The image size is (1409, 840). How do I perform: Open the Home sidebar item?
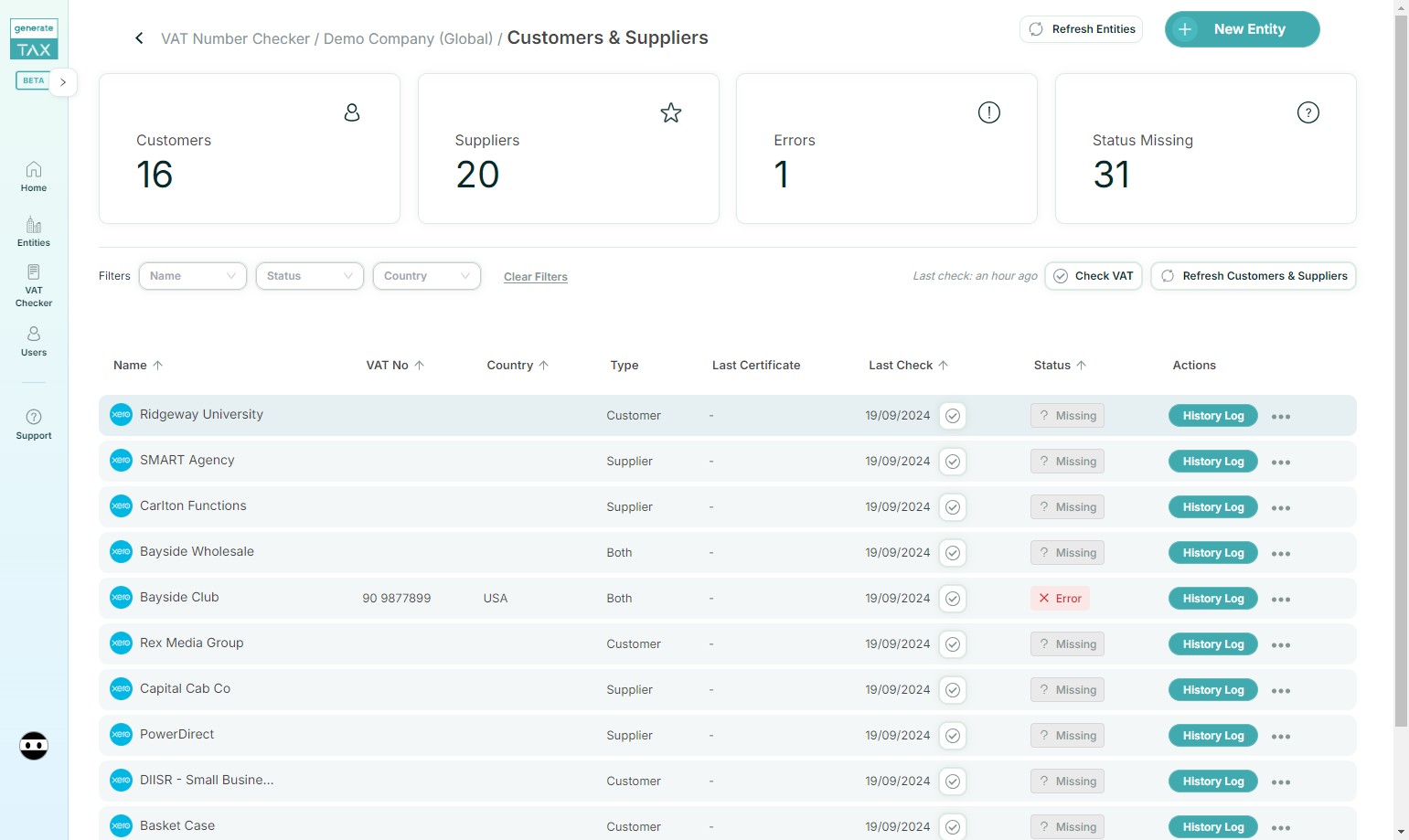(34, 176)
